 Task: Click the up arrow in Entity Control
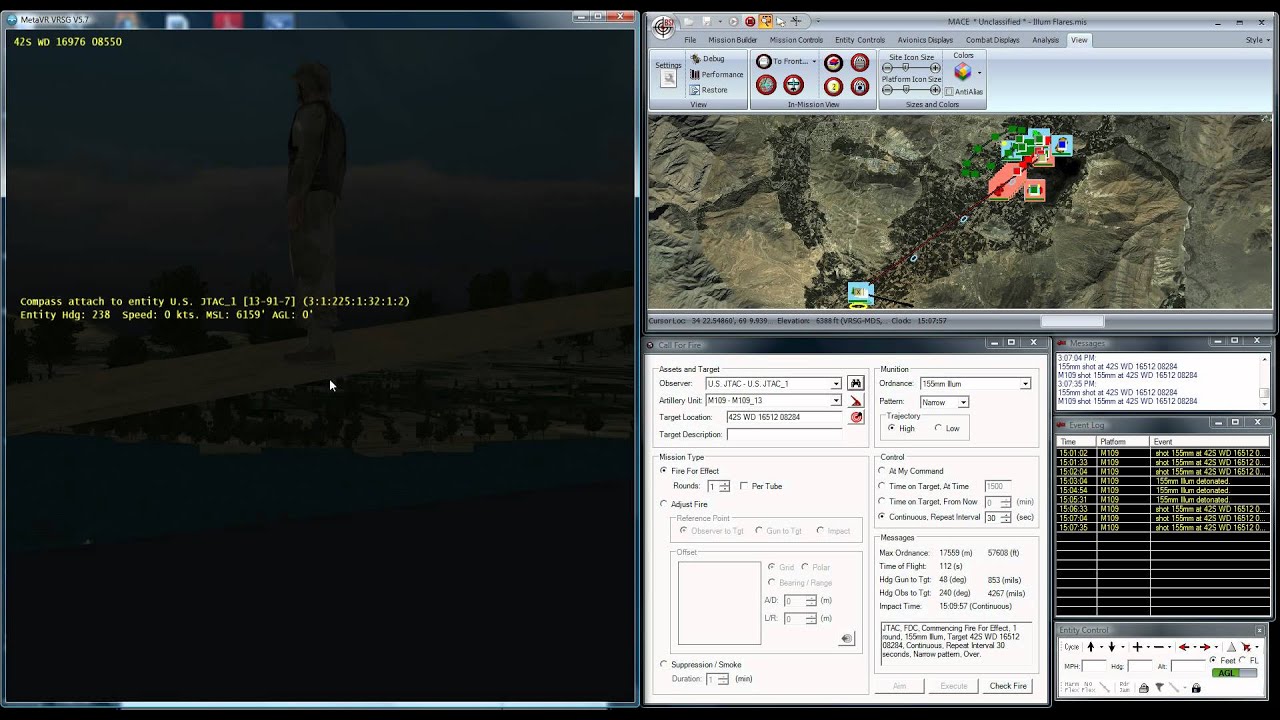[x=1091, y=647]
